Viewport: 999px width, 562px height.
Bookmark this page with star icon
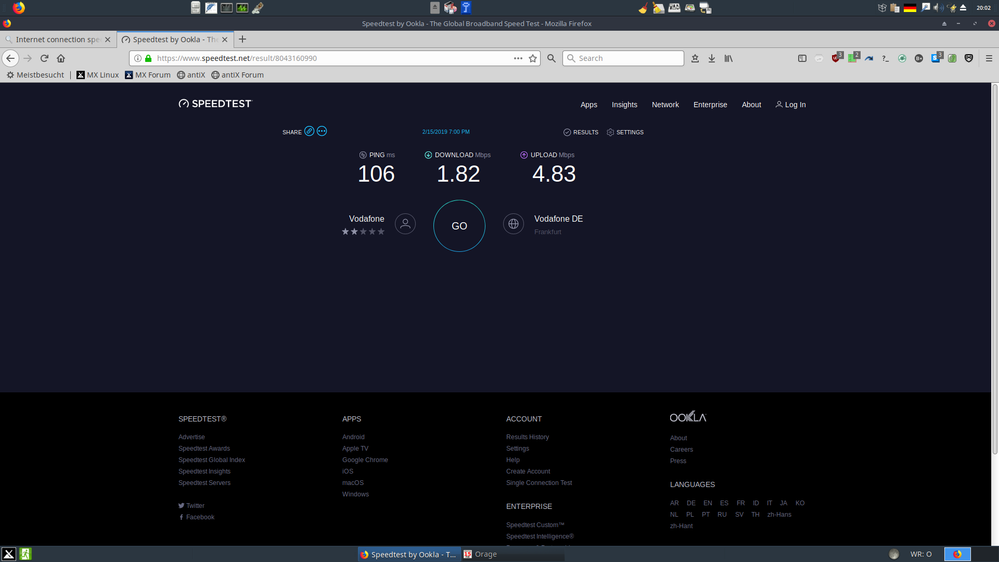click(533, 58)
